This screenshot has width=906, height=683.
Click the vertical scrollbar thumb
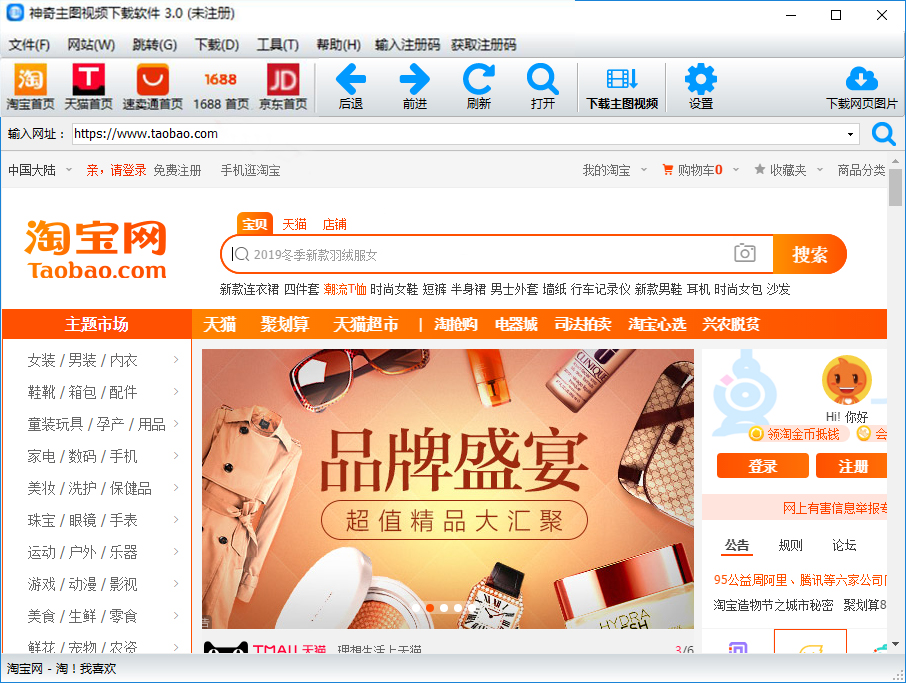point(895,187)
